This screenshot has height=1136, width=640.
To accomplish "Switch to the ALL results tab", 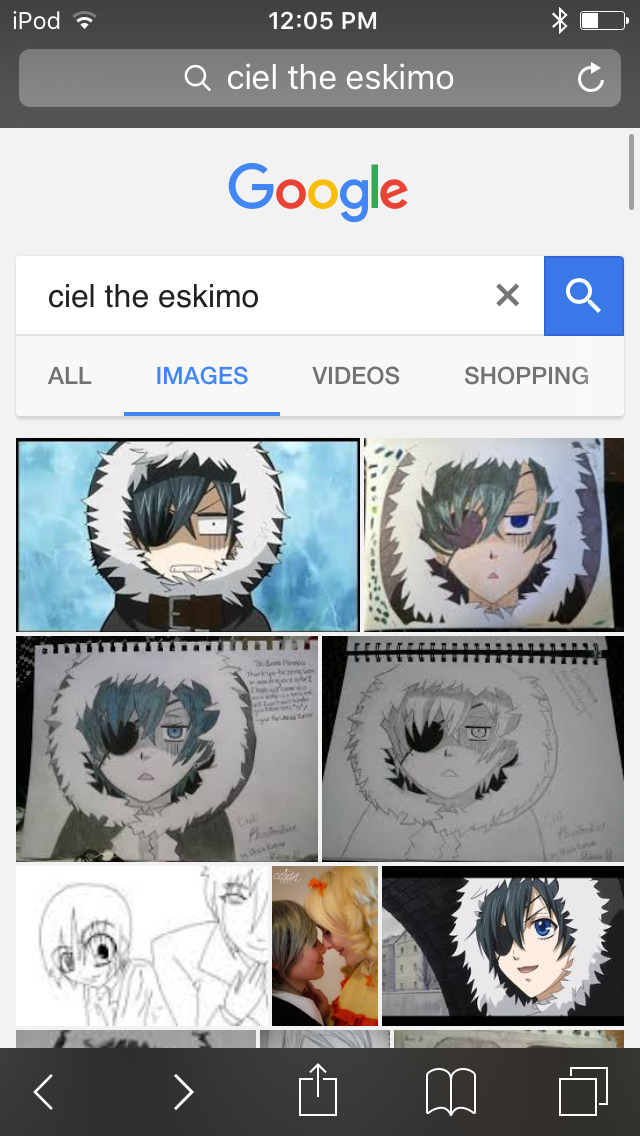I will pos(70,375).
